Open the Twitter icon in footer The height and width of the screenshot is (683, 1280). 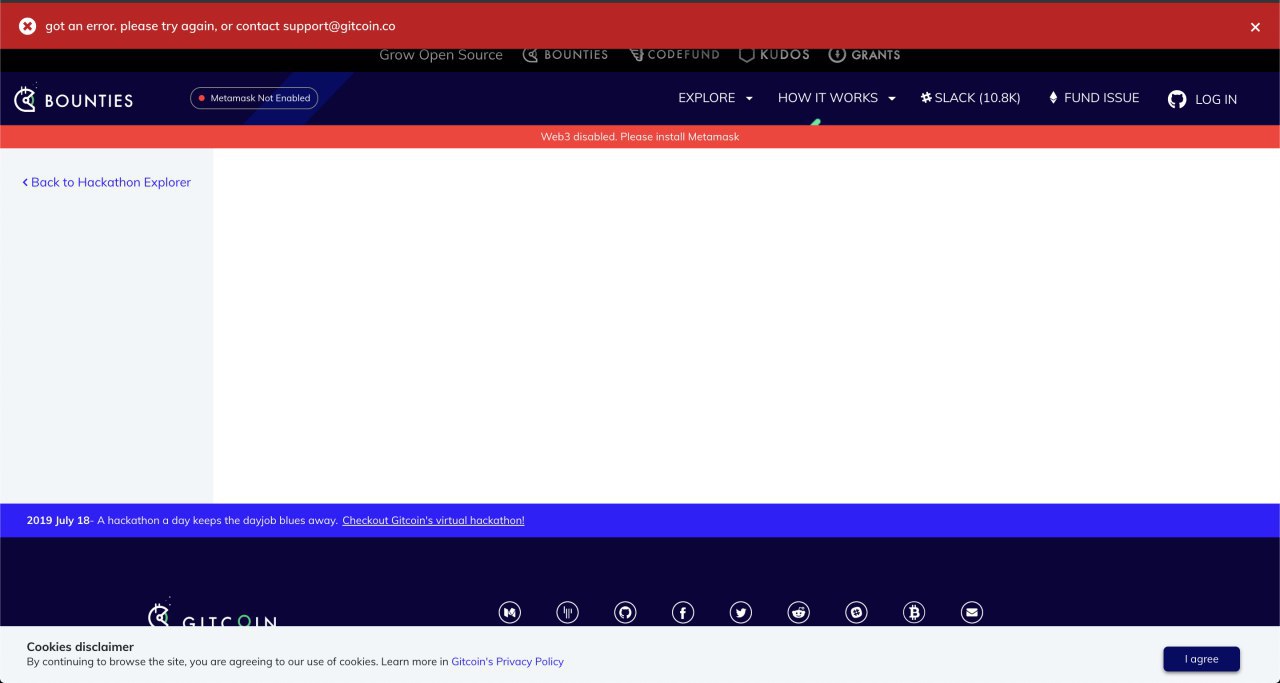coord(741,612)
